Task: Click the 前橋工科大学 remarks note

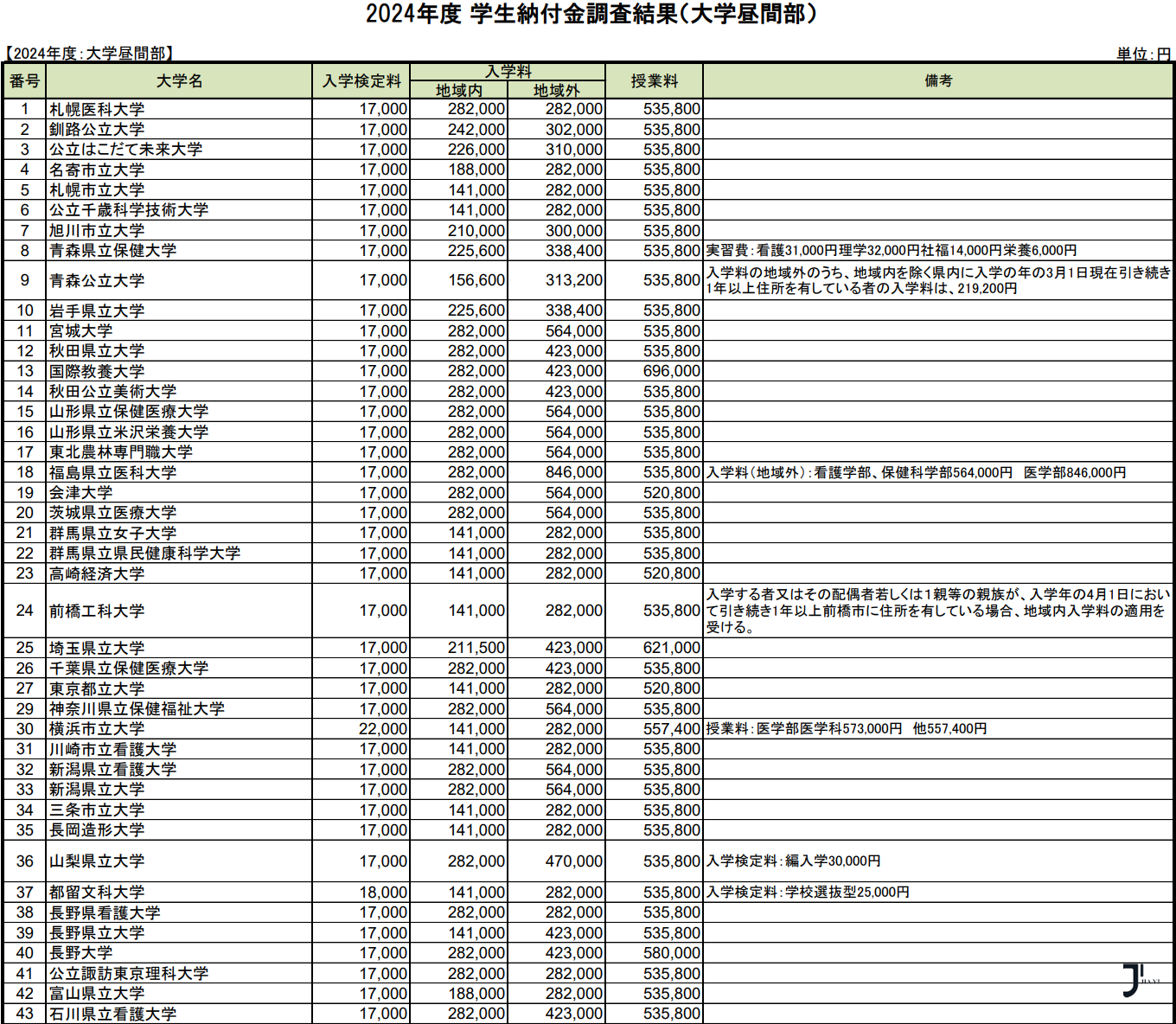Action: [x=937, y=611]
